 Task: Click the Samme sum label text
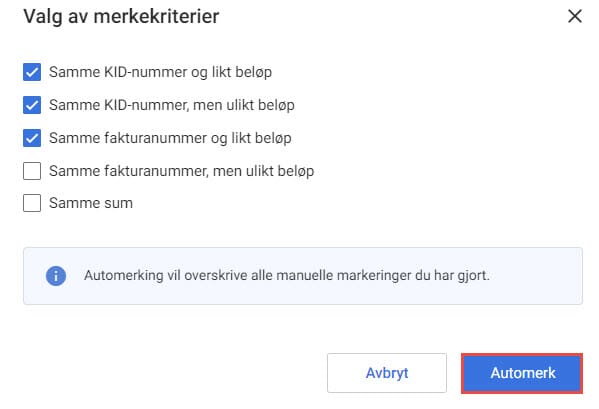(91, 203)
